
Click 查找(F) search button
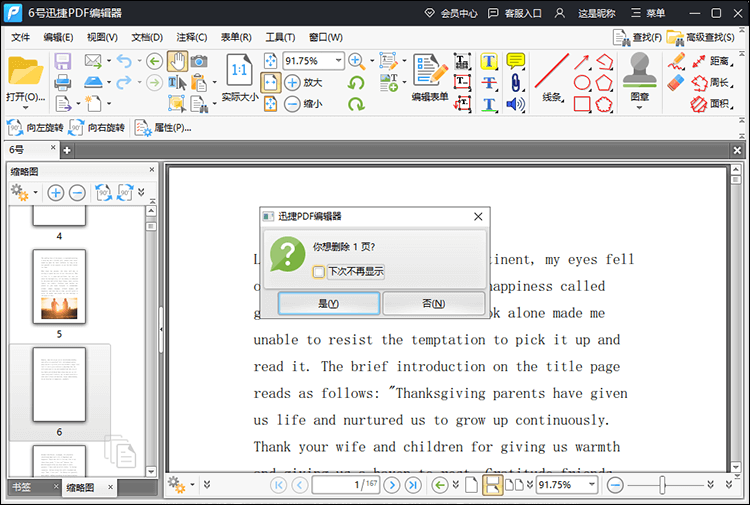[x=638, y=37]
